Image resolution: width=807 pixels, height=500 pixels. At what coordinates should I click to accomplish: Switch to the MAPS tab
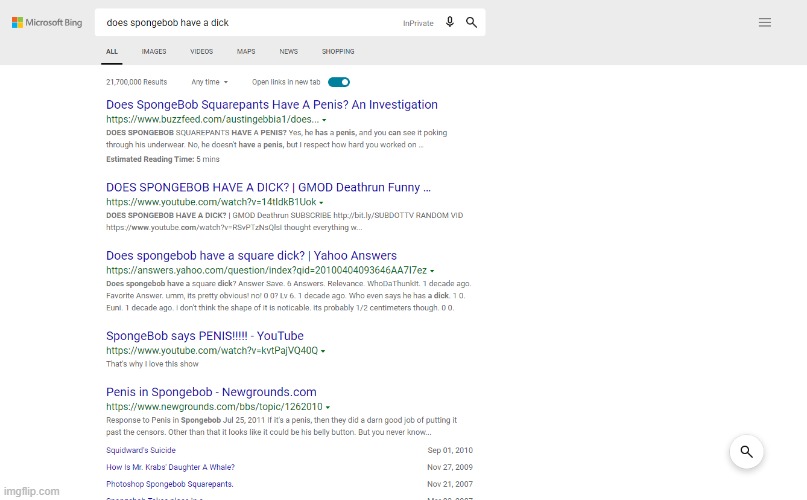click(x=246, y=51)
